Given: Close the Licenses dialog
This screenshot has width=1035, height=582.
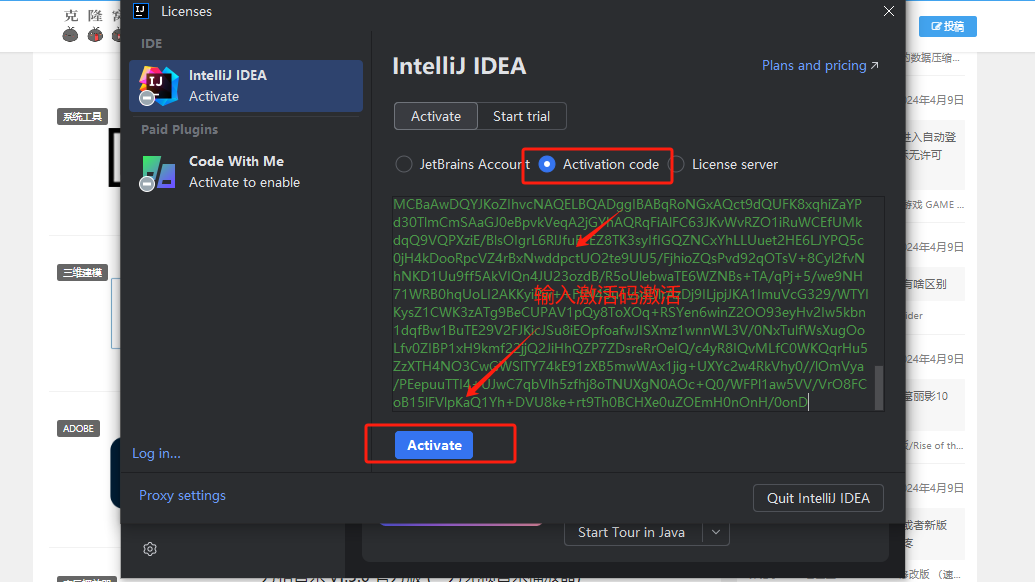Looking at the screenshot, I should point(889,11).
